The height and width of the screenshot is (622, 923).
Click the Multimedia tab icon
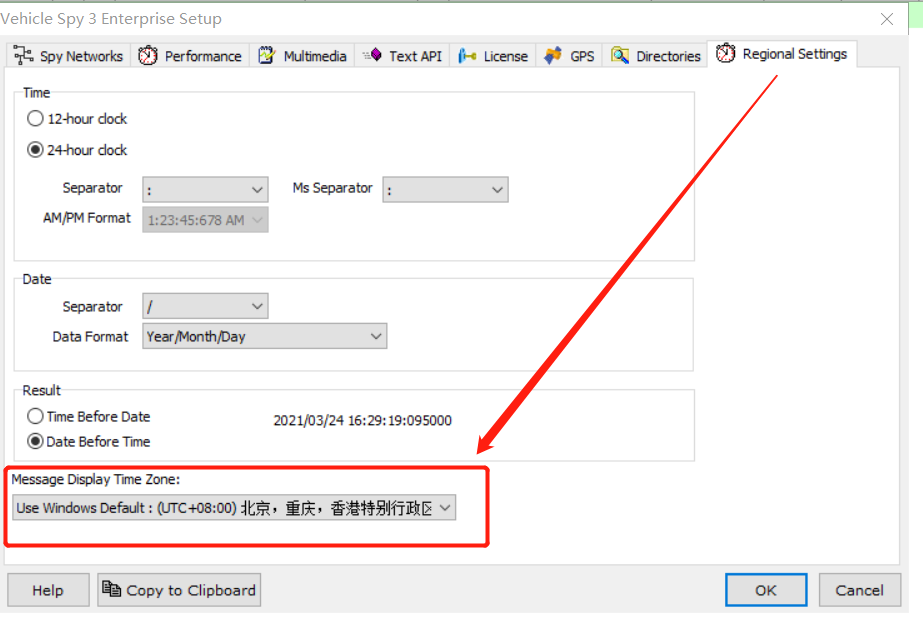[267, 55]
